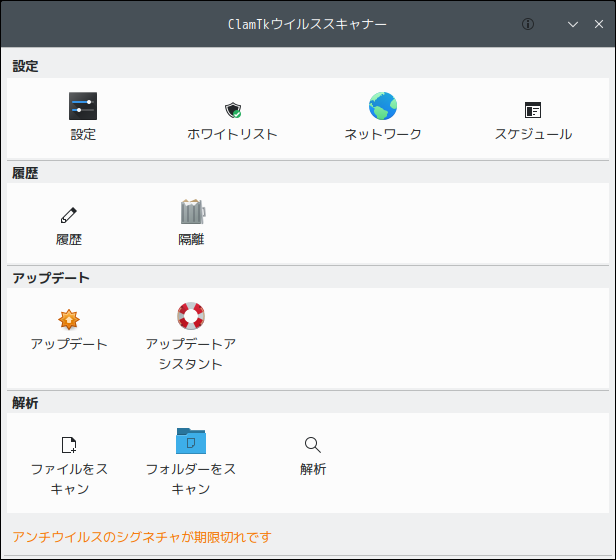Click the chevron-down button in title bar
The width and height of the screenshot is (616, 560).
click(573, 24)
